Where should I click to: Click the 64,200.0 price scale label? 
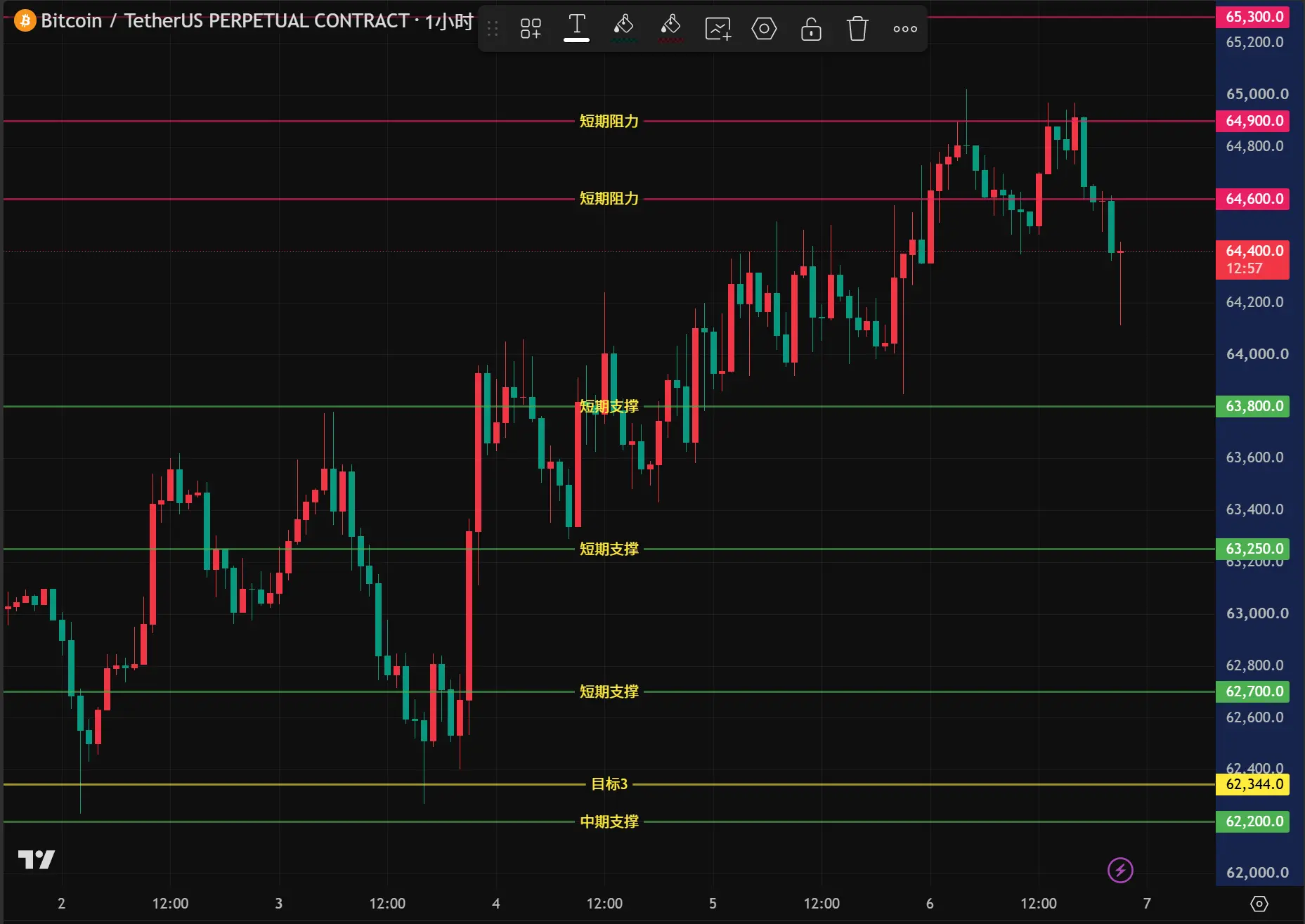point(1254,302)
